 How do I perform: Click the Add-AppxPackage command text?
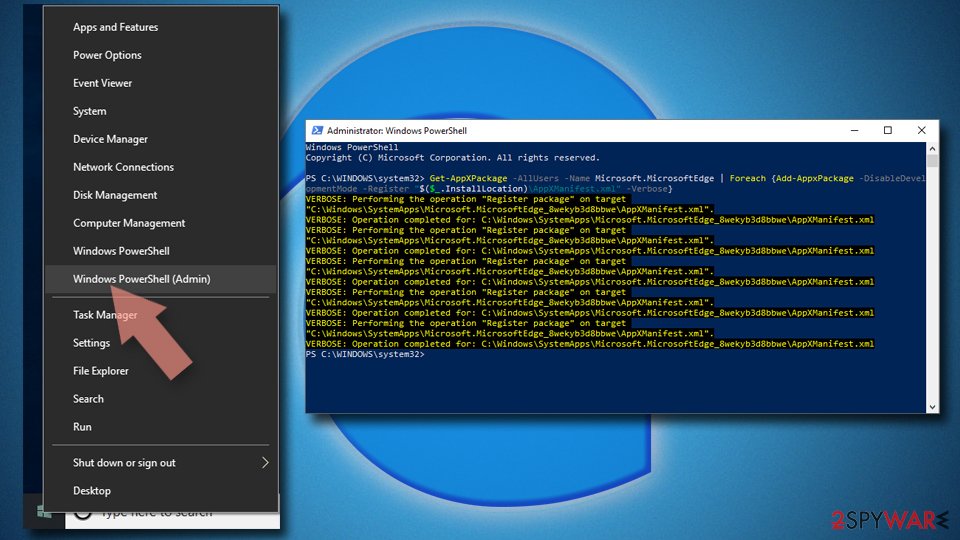tap(814, 178)
